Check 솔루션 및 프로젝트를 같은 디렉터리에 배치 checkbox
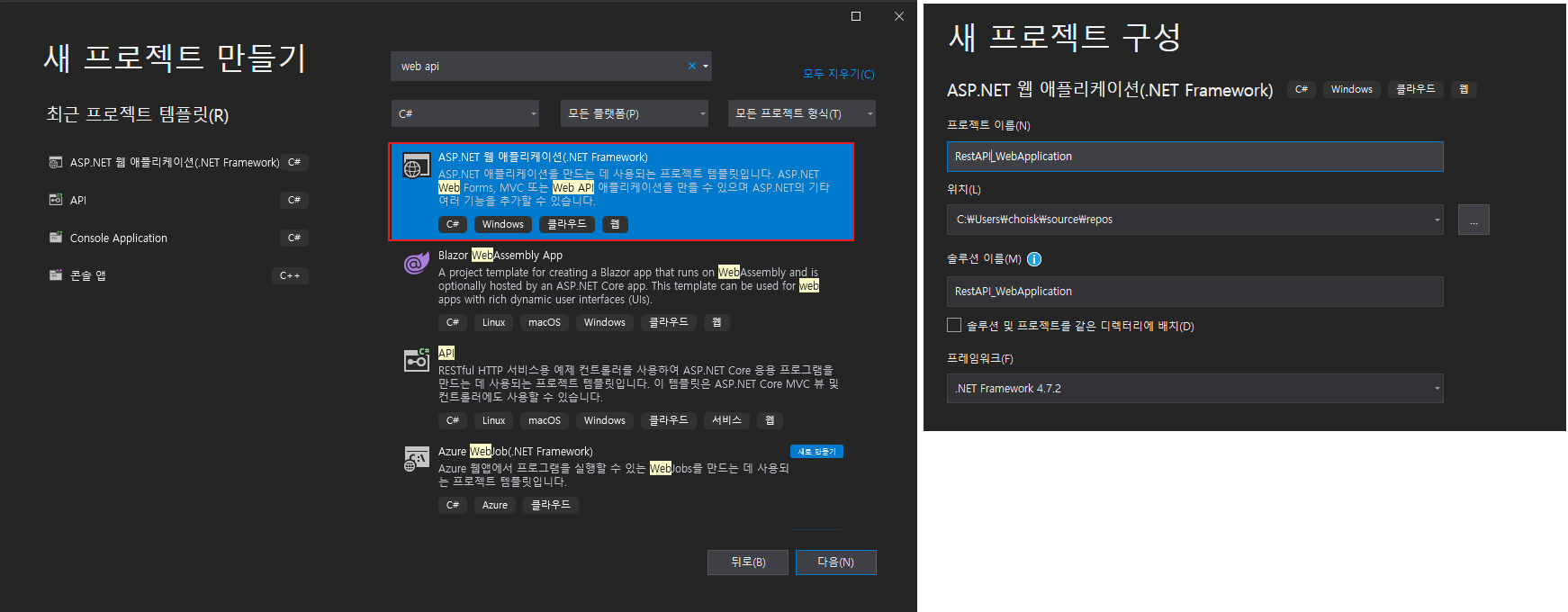Viewport: 1568px width, 612px height. coord(954,325)
